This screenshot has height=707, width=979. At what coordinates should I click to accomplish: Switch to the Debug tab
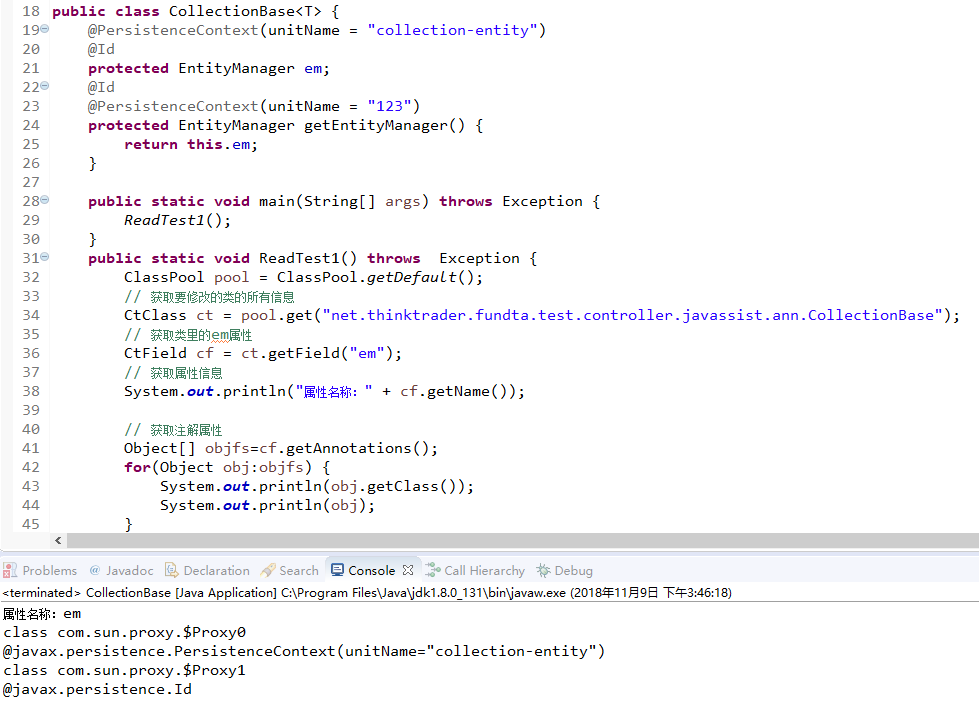[x=565, y=570]
